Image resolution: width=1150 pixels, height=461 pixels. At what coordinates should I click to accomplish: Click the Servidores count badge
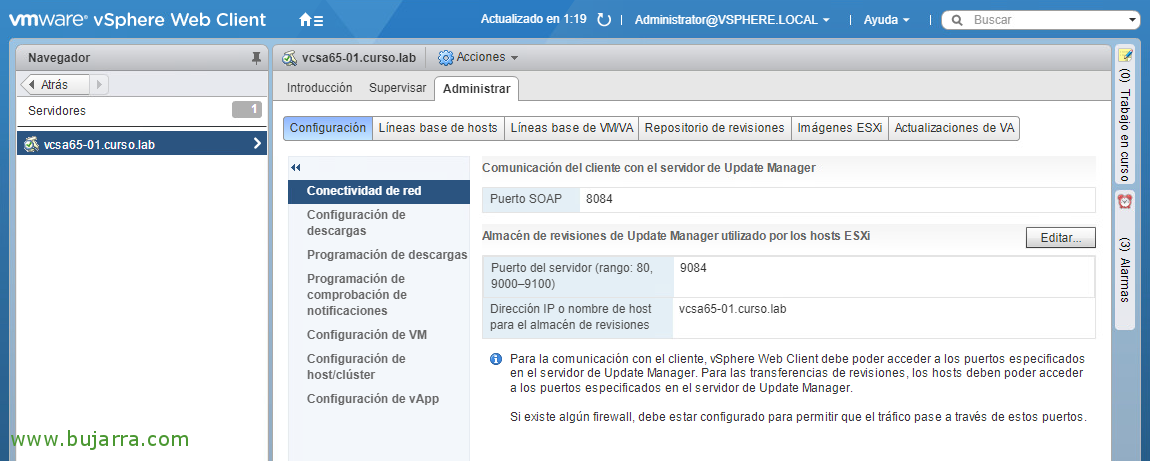[x=246, y=110]
